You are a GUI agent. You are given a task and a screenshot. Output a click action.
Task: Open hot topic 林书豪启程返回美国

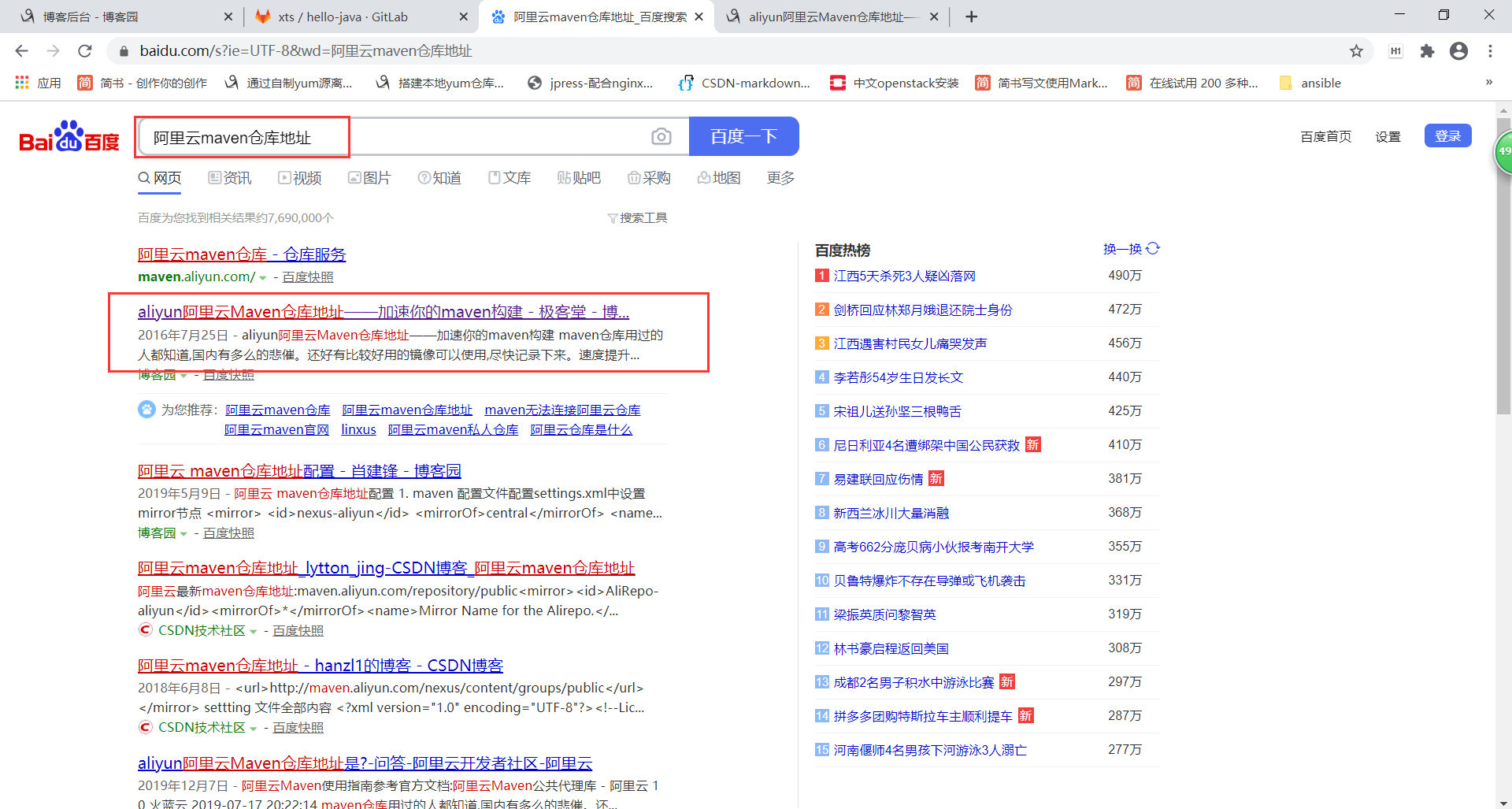coord(891,648)
